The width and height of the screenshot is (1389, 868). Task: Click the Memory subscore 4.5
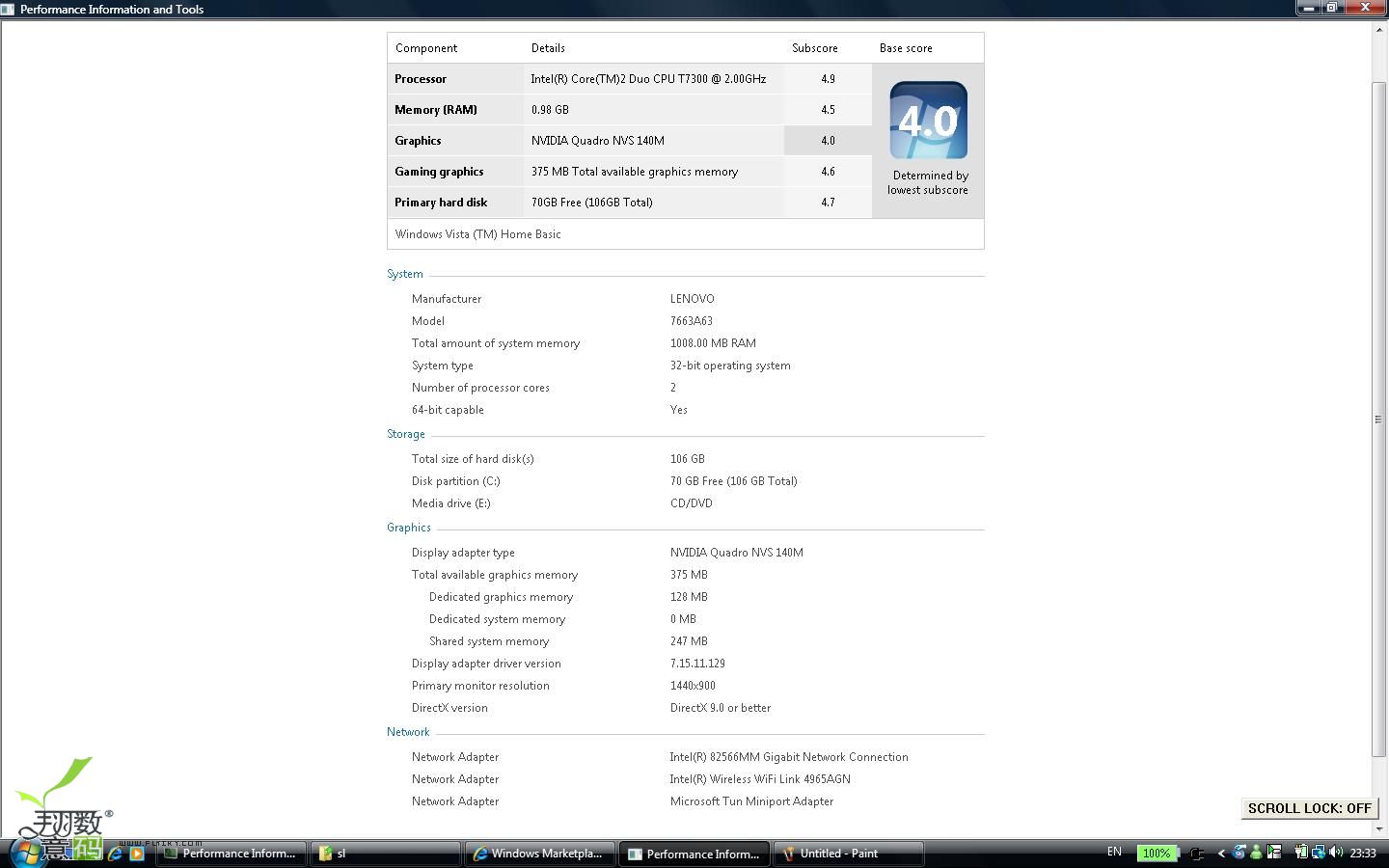tap(828, 110)
